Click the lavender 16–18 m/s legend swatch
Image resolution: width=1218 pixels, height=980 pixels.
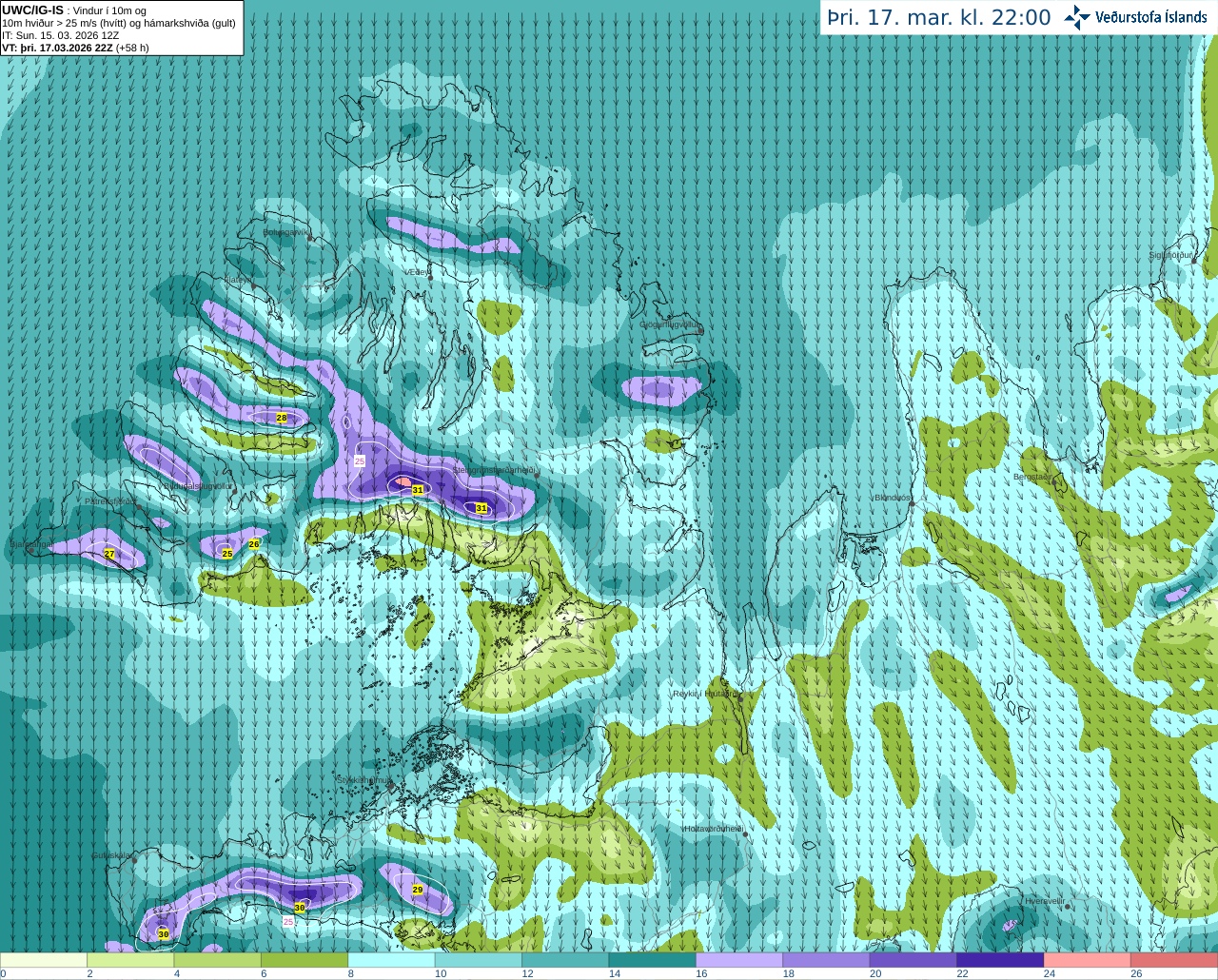[x=739, y=960]
